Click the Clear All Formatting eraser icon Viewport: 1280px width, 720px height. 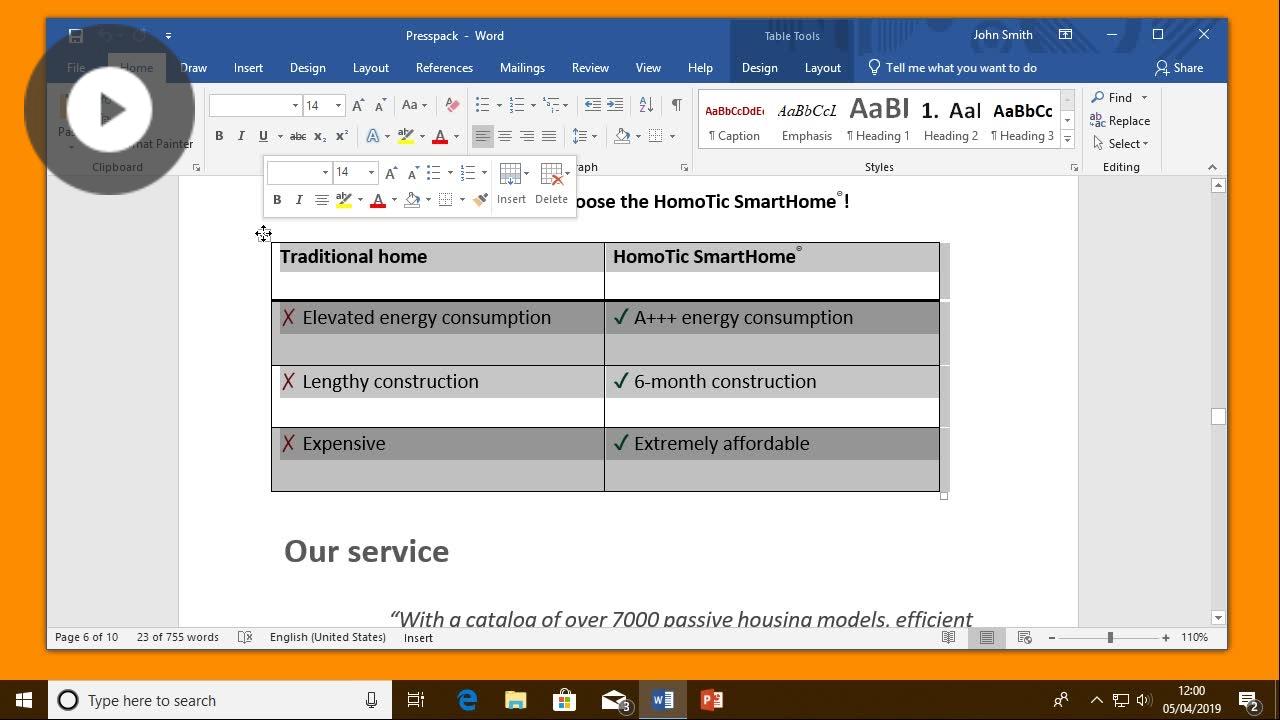pos(451,105)
